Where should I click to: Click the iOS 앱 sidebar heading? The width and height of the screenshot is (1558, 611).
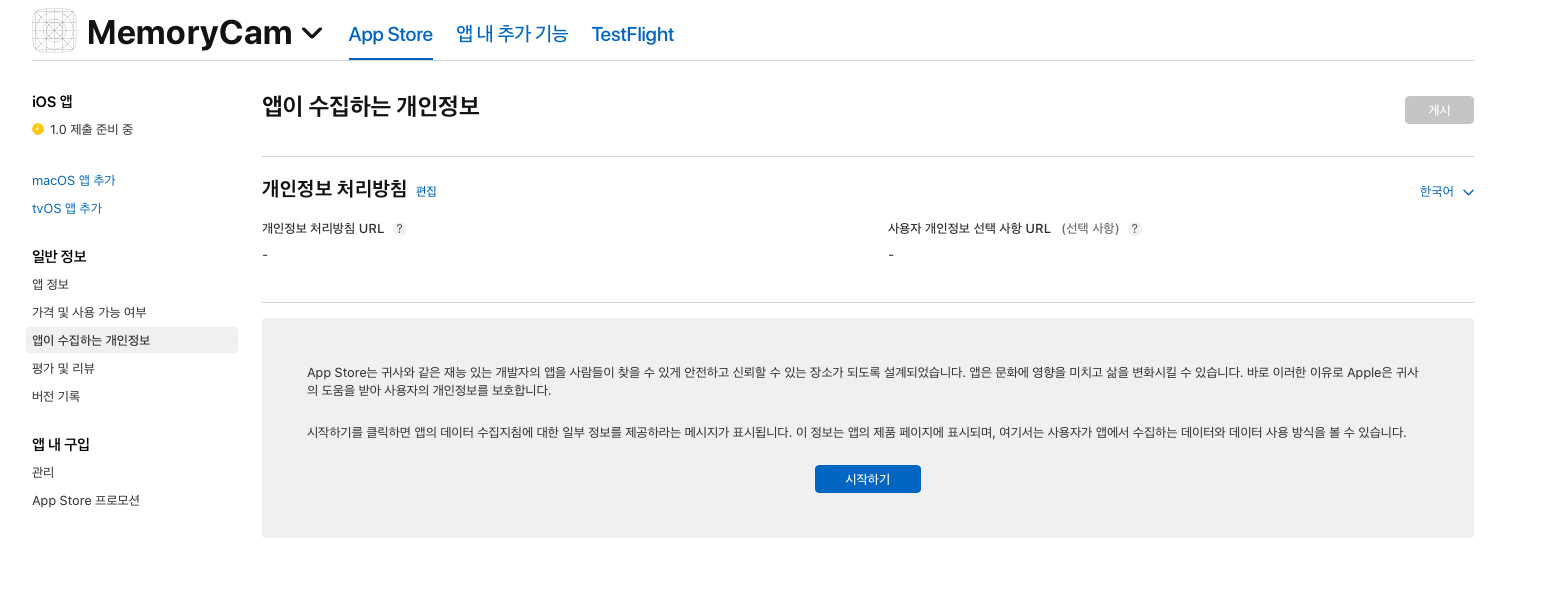pos(52,101)
